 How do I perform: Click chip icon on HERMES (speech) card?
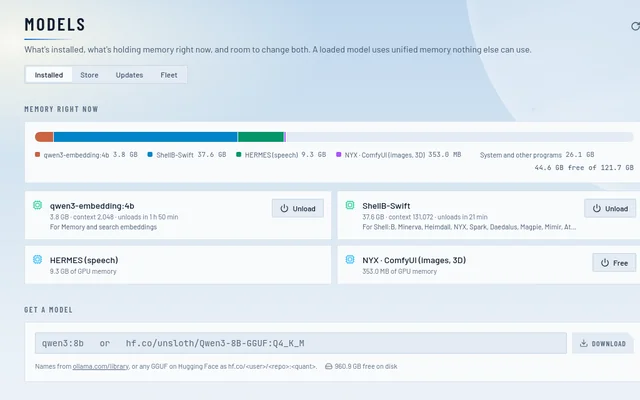[x=38, y=260]
